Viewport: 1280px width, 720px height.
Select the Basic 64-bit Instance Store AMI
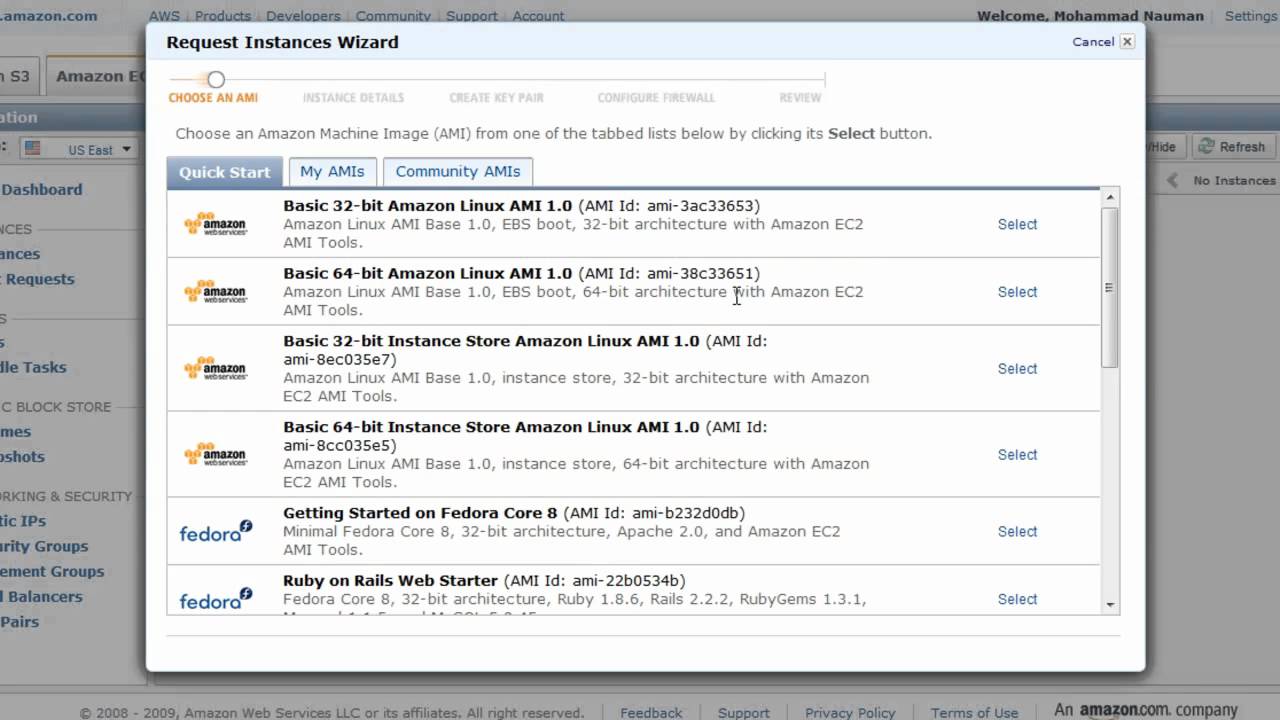1017,455
